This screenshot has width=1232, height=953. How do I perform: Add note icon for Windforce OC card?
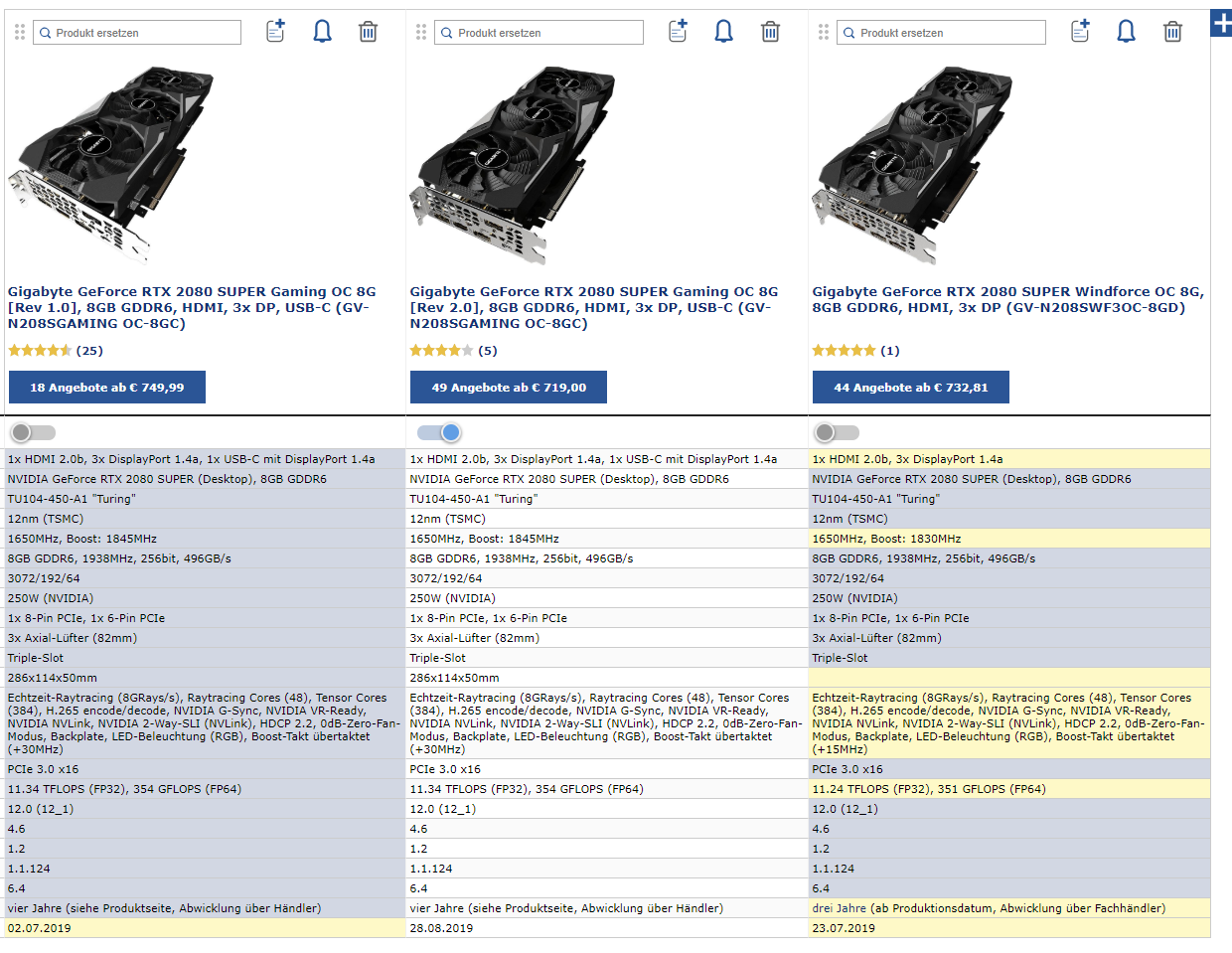coord(1080,31)
